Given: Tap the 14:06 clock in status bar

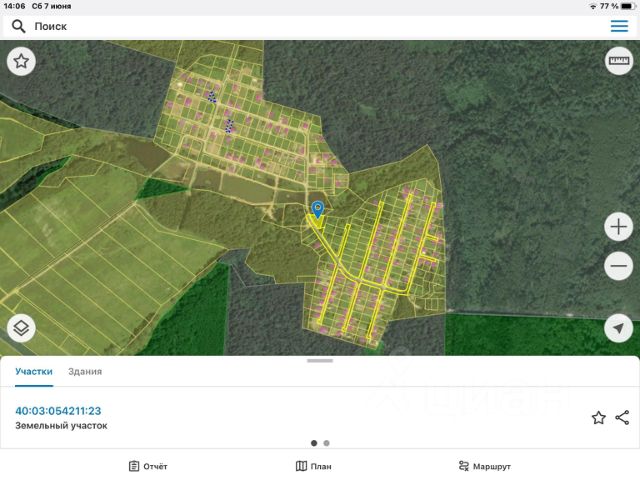Looking at the screenshot, I should pos(14,6).
